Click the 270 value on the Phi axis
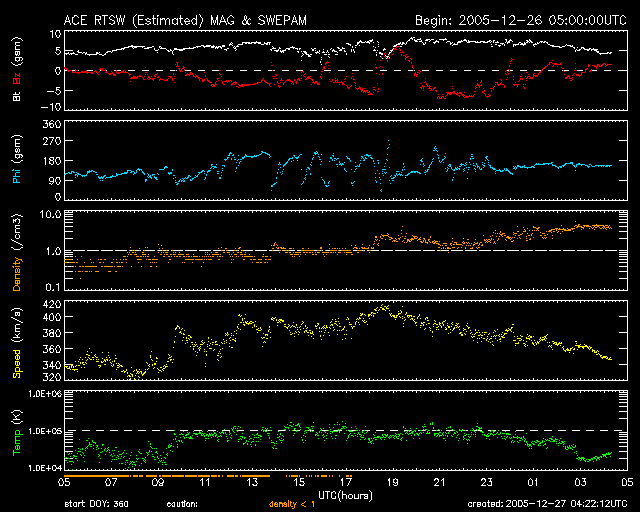Screen dimensions: 640x512 click(52, 141)
